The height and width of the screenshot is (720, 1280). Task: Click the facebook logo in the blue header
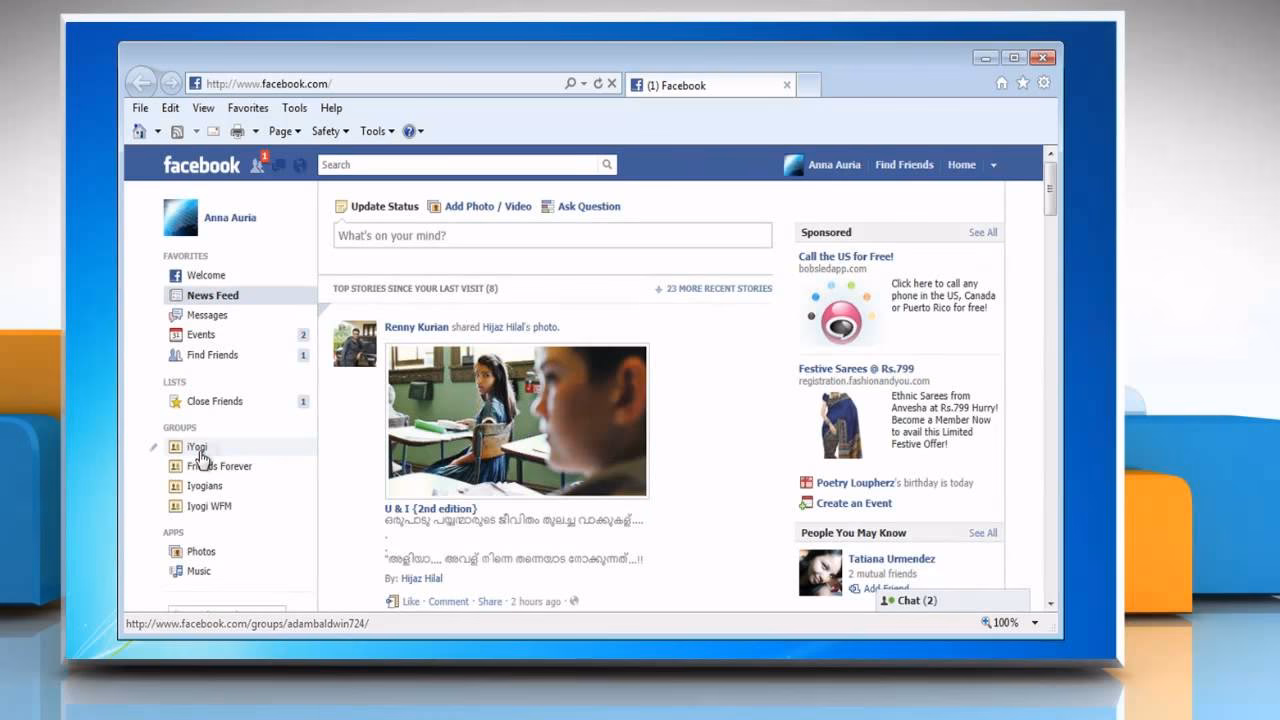202,165
